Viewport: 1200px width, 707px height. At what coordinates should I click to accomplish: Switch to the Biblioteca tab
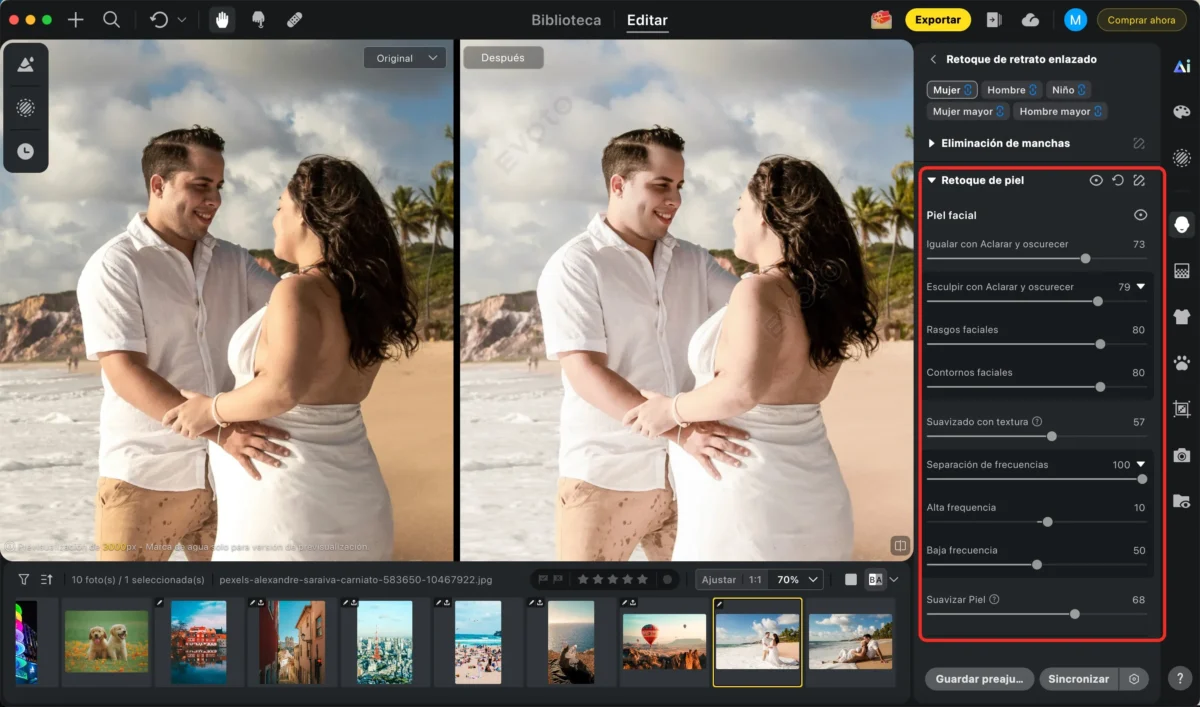coord(566,20)
